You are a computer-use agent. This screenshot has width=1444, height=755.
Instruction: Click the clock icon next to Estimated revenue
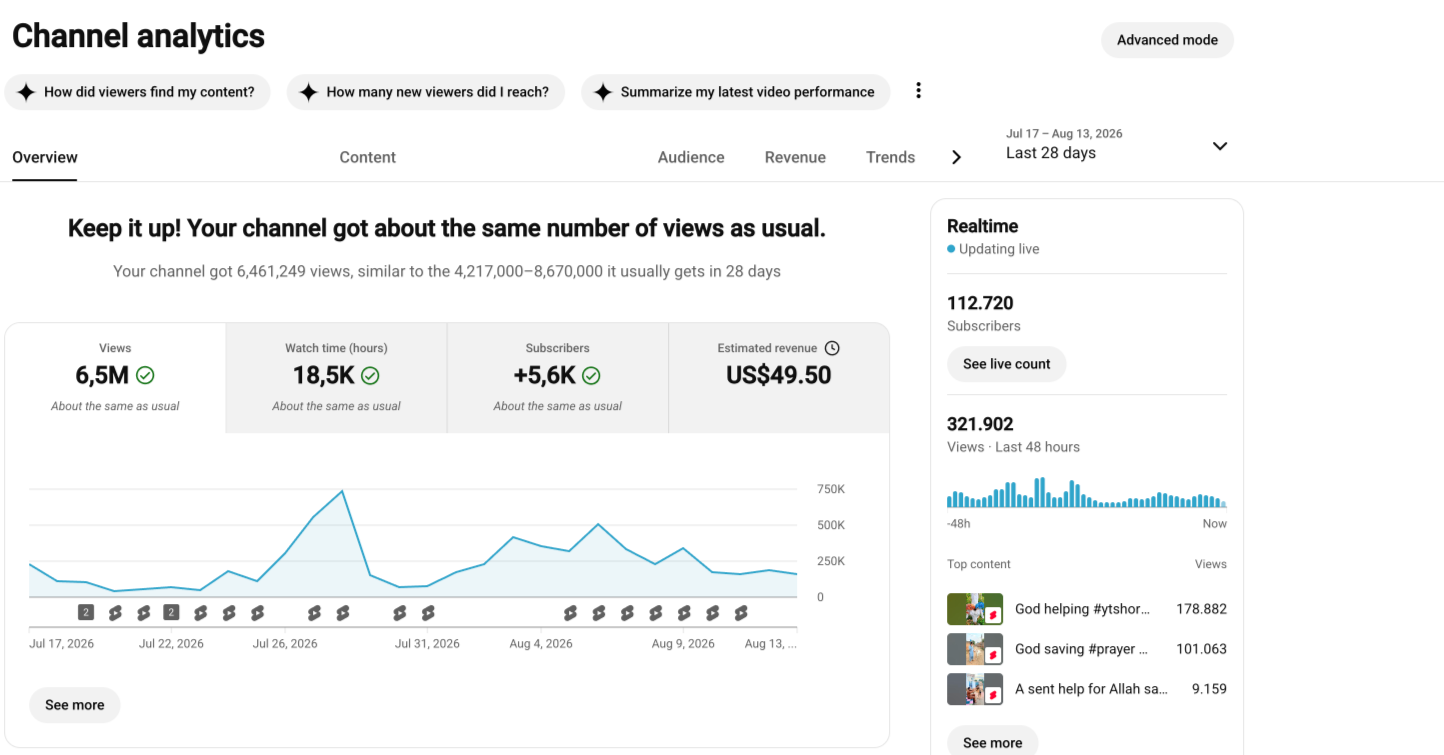832,348
